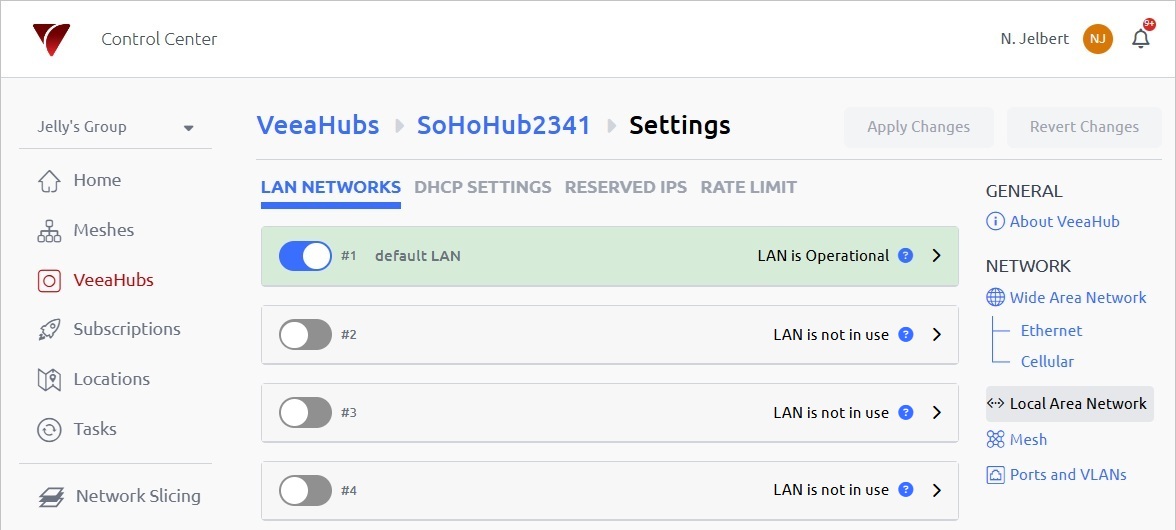This screenshot has width=1176, height=530.
Task: Click the Network Slicing layers icon
Action: (51, 496)
